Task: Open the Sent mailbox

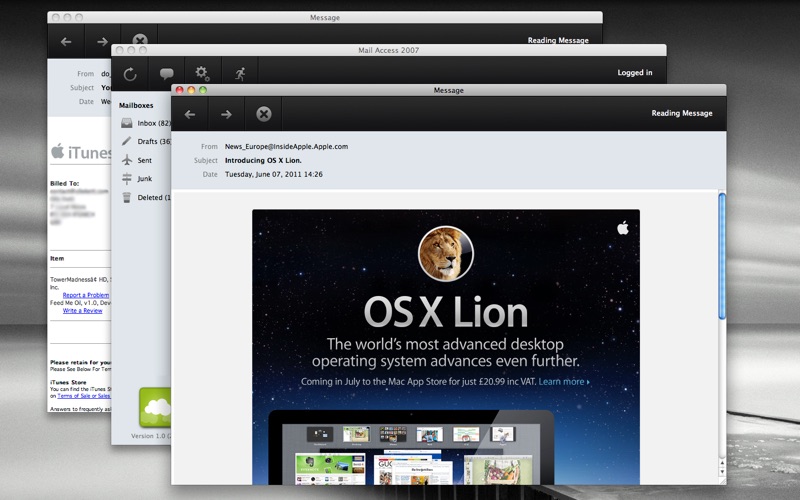Action: click(x=145, y=160)
